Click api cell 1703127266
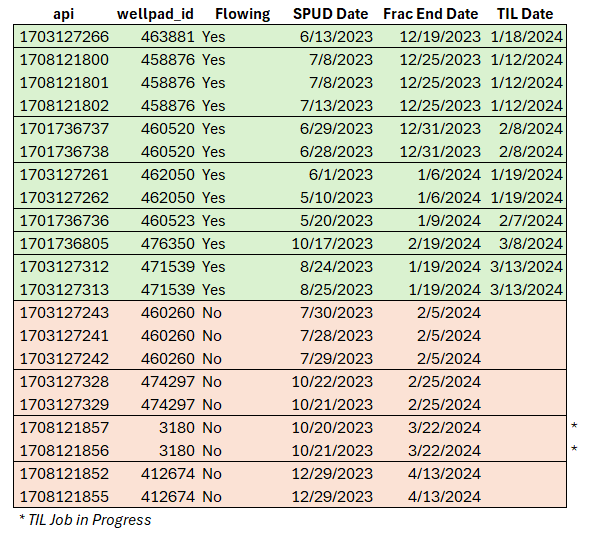 [x=64, y=37]
